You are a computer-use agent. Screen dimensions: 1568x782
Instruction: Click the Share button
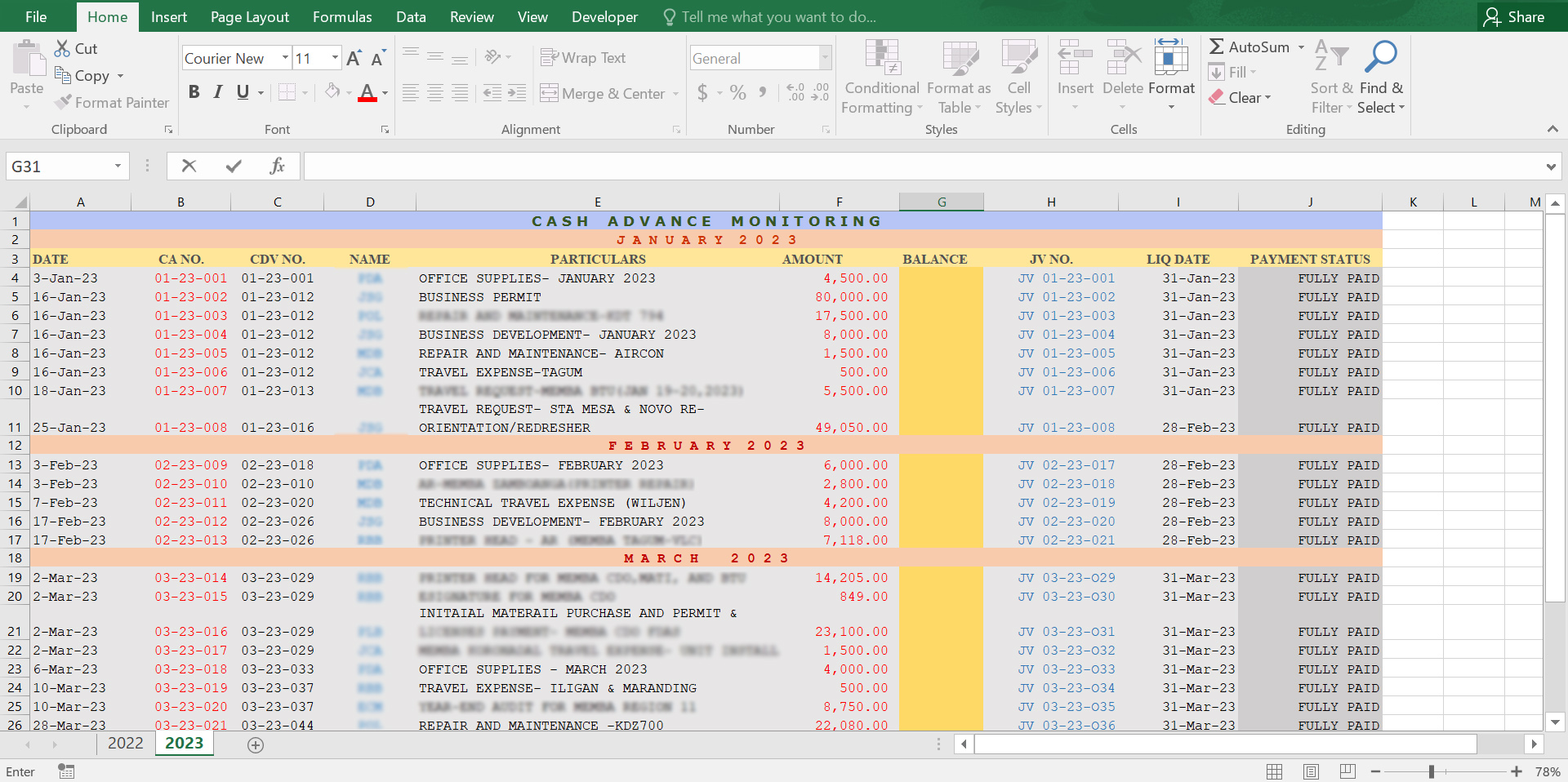point(1514,17)
